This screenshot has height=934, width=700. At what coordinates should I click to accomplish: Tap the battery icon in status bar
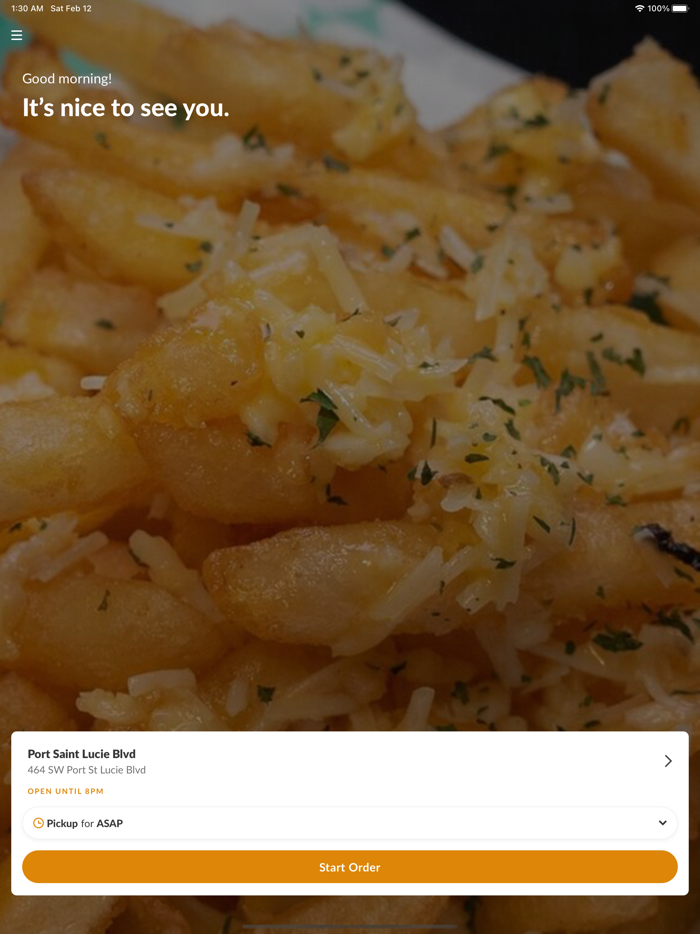coord(680,8)
